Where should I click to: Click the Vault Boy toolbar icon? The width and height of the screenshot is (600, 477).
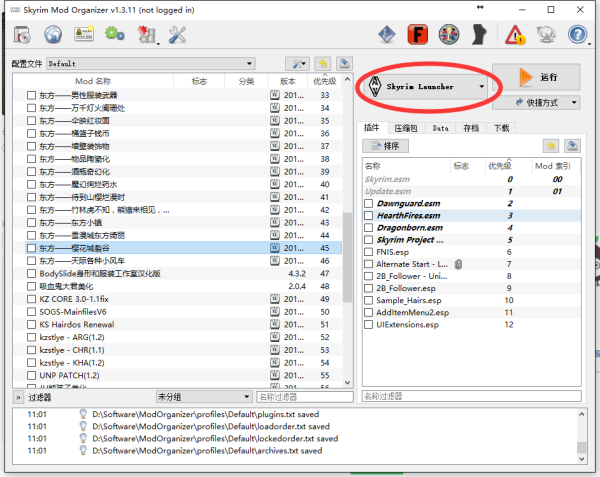tap(449, 34)
